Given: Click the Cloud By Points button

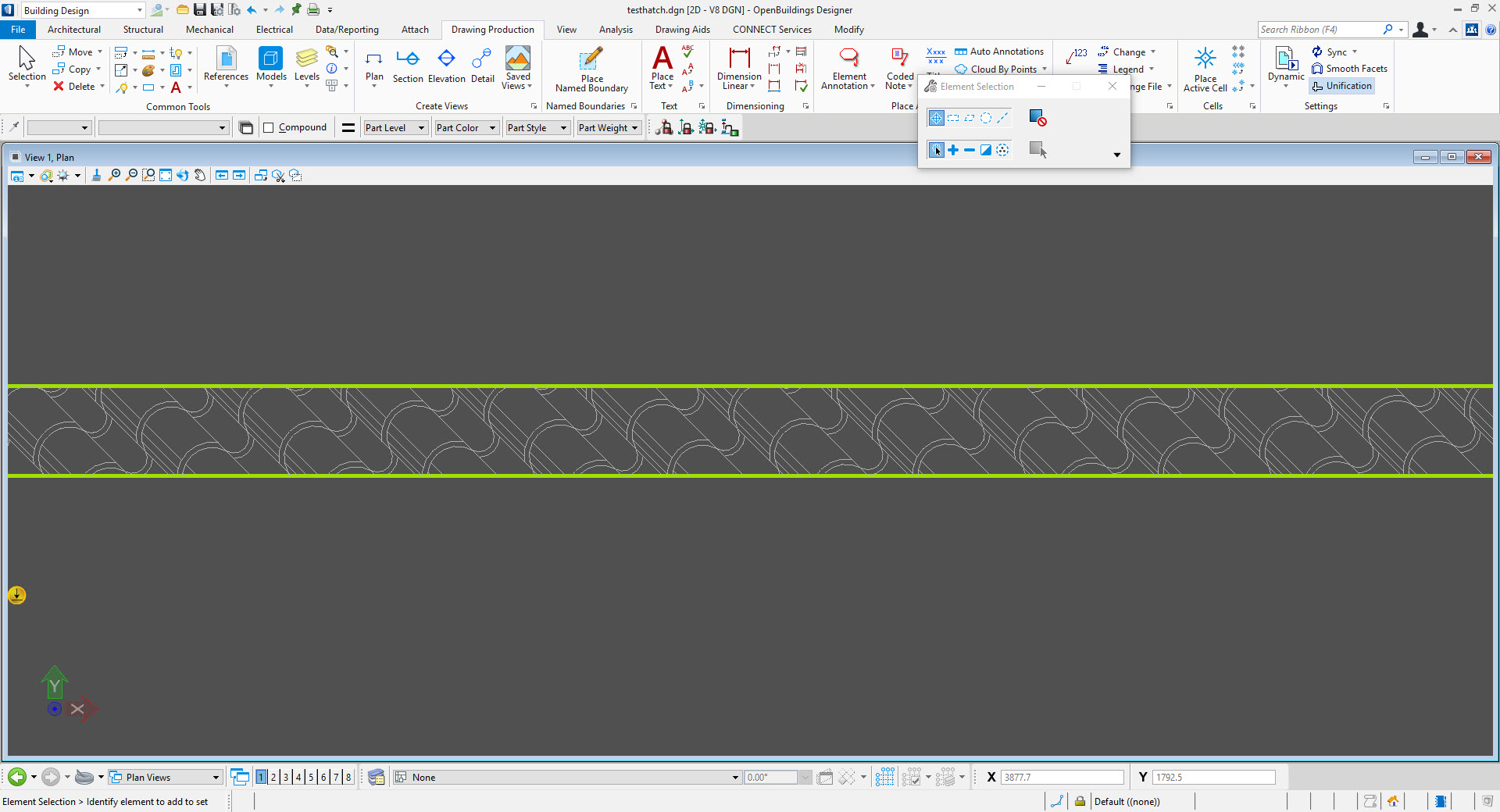Looking at the screenshot, I should [x=996, y=69].
